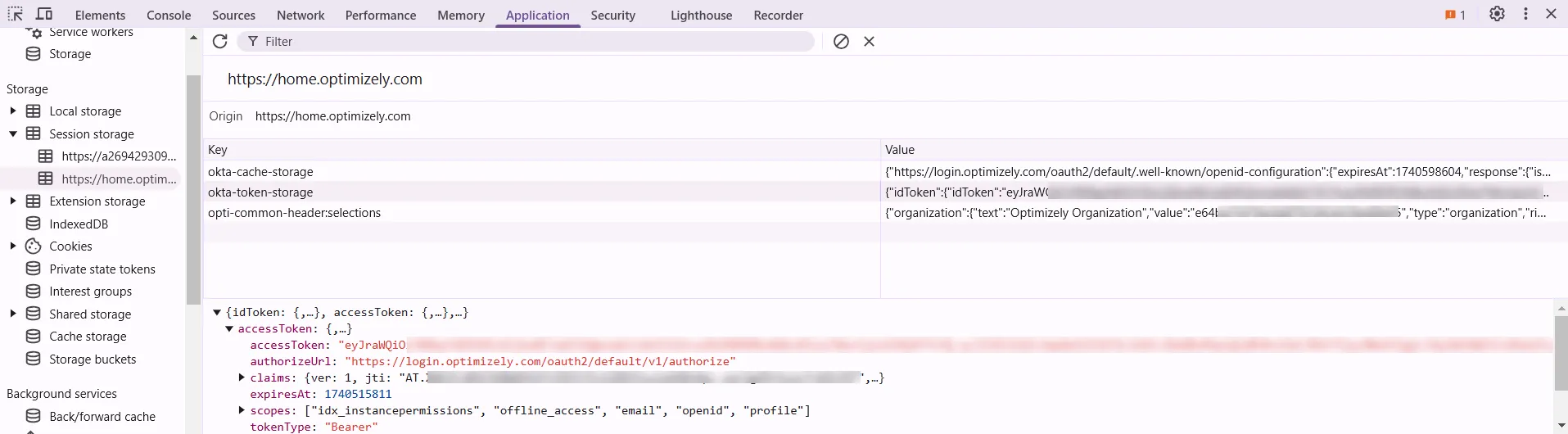Open the Lighthouse tab

[702, 15]
